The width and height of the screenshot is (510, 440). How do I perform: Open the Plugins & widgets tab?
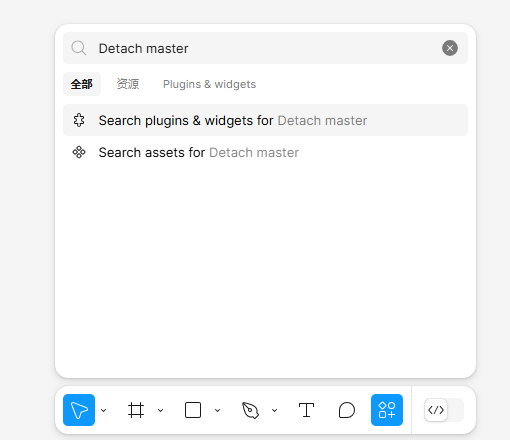(209, 84)
